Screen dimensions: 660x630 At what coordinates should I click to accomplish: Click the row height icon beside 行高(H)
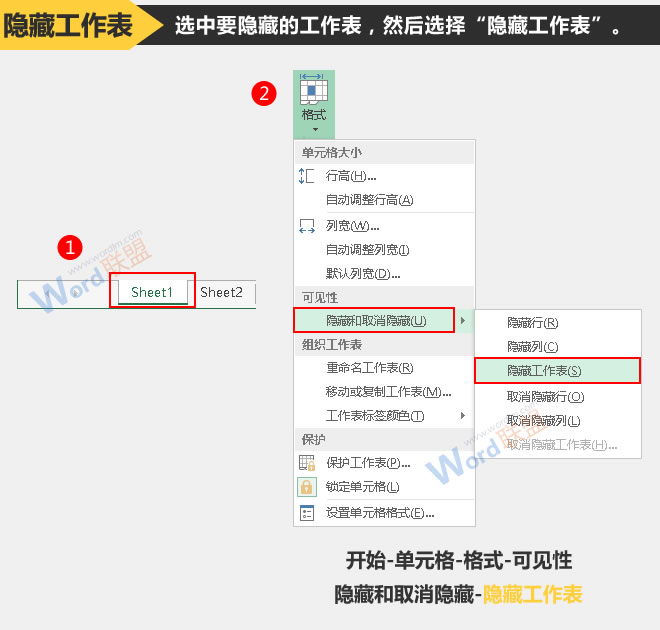coord(306,176)
